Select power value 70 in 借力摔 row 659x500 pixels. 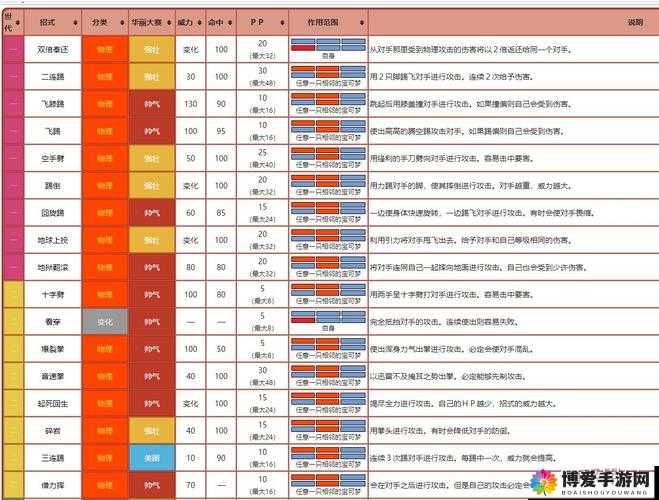point(191,485)
